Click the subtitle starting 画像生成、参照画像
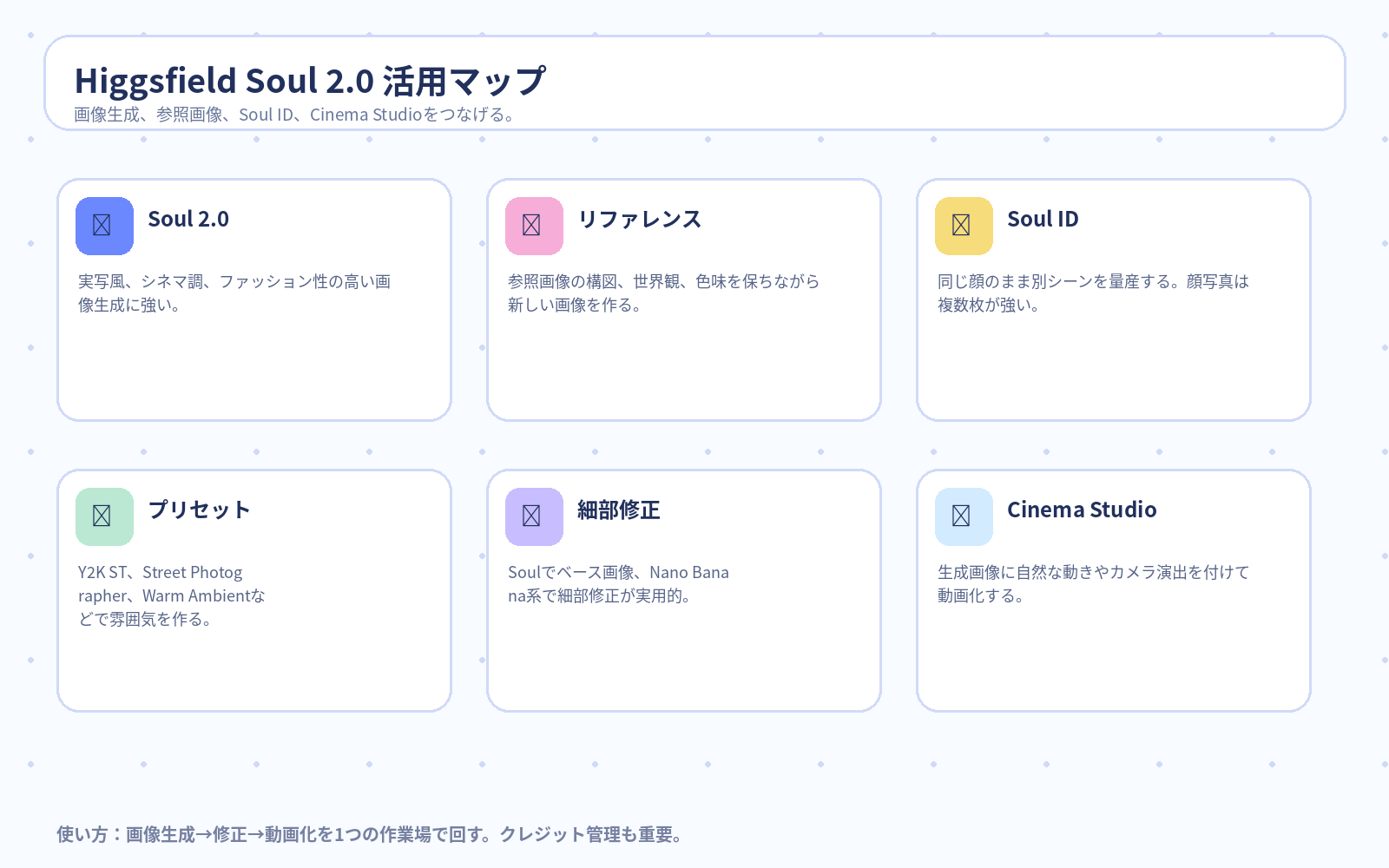The image size is (1389, 868). [295, 115]
